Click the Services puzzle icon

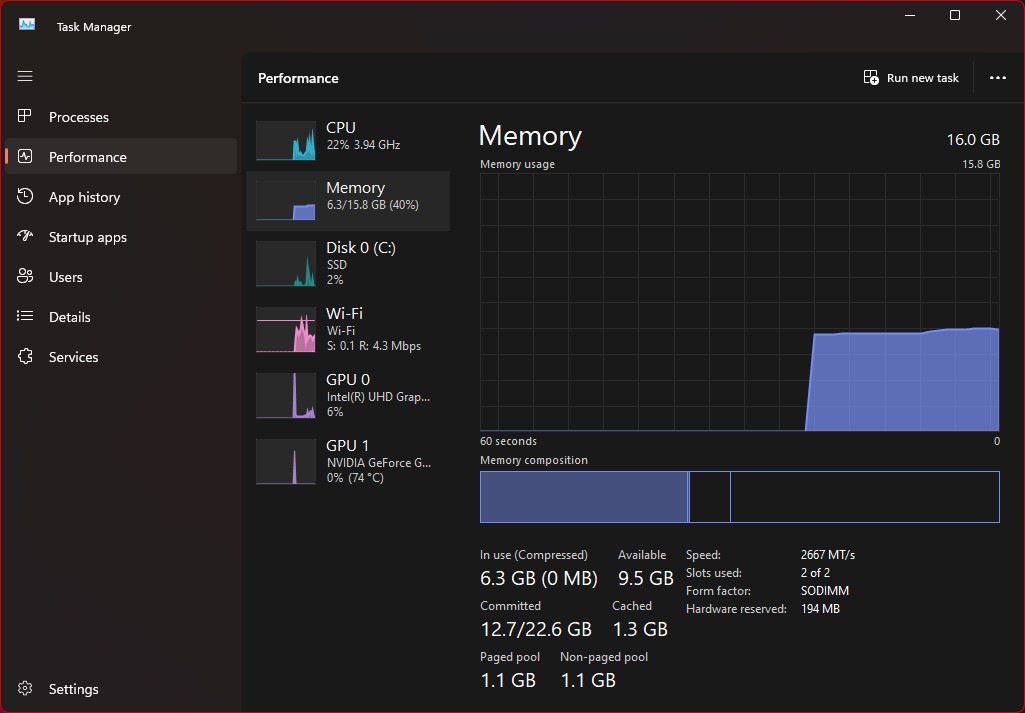26,357
